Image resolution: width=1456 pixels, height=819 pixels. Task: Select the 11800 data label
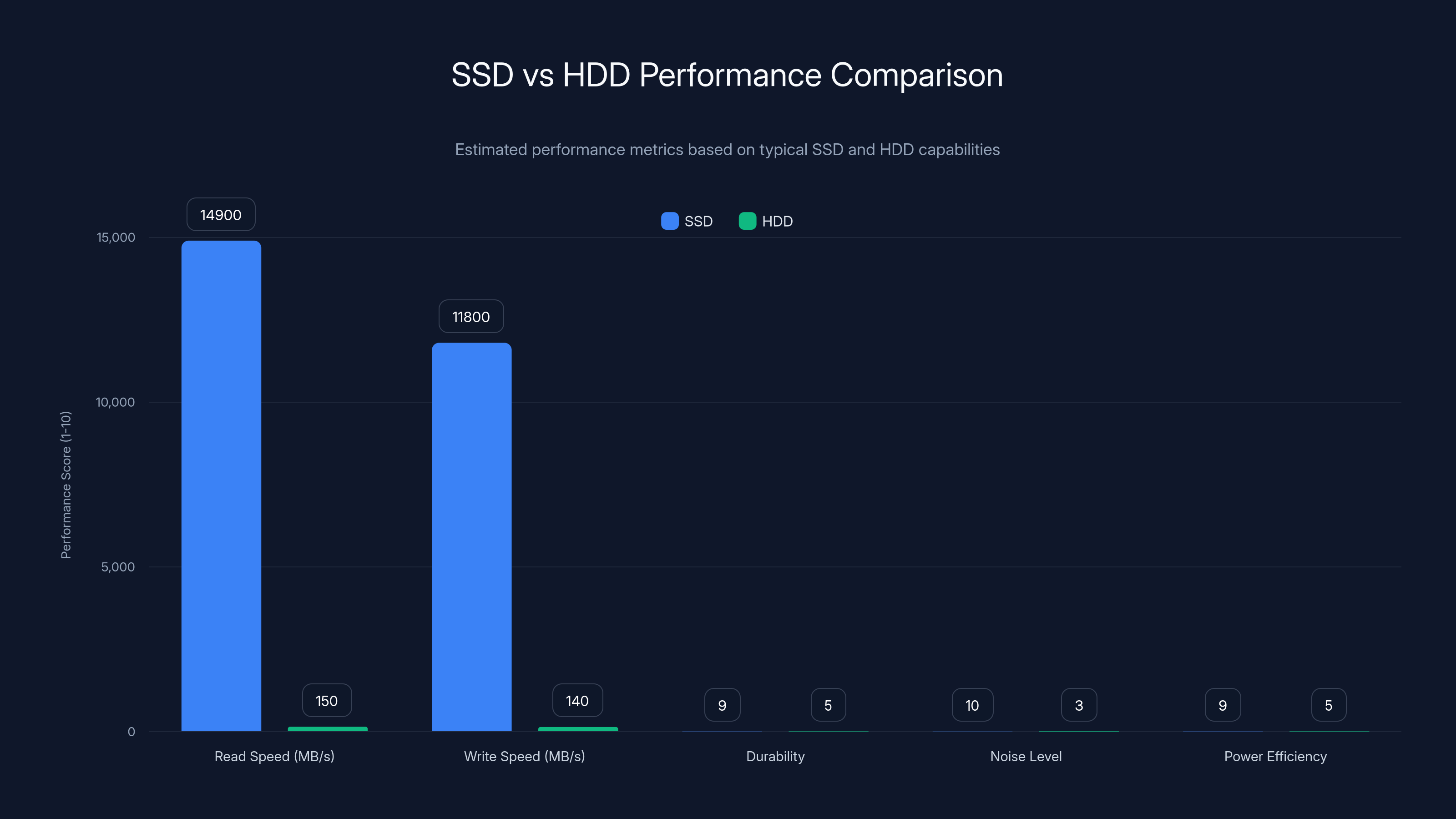point(471,317)
